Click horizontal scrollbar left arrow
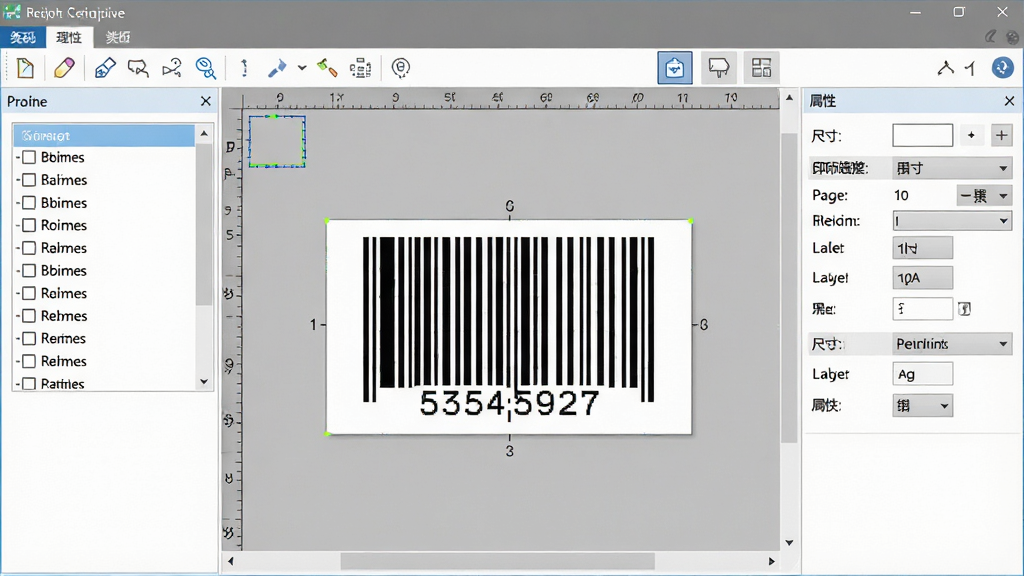The height and width of the screenshot is (576, 1024). point(230,561)
